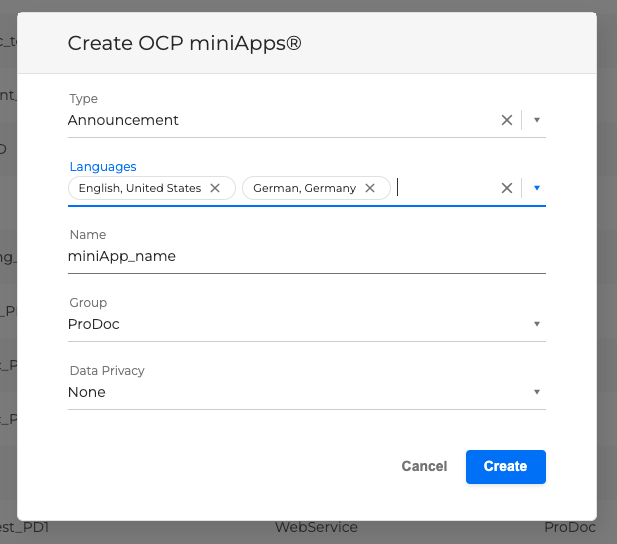Select the ProDoc value in Group field
The image size is (617, 544).
(94, 324)
